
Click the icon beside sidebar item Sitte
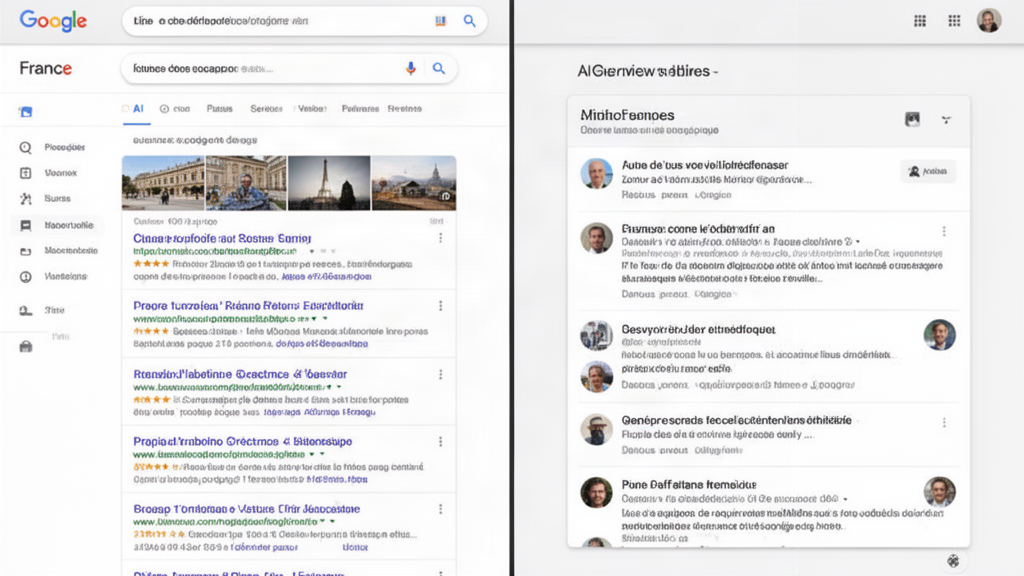click(x=25, y=311)
